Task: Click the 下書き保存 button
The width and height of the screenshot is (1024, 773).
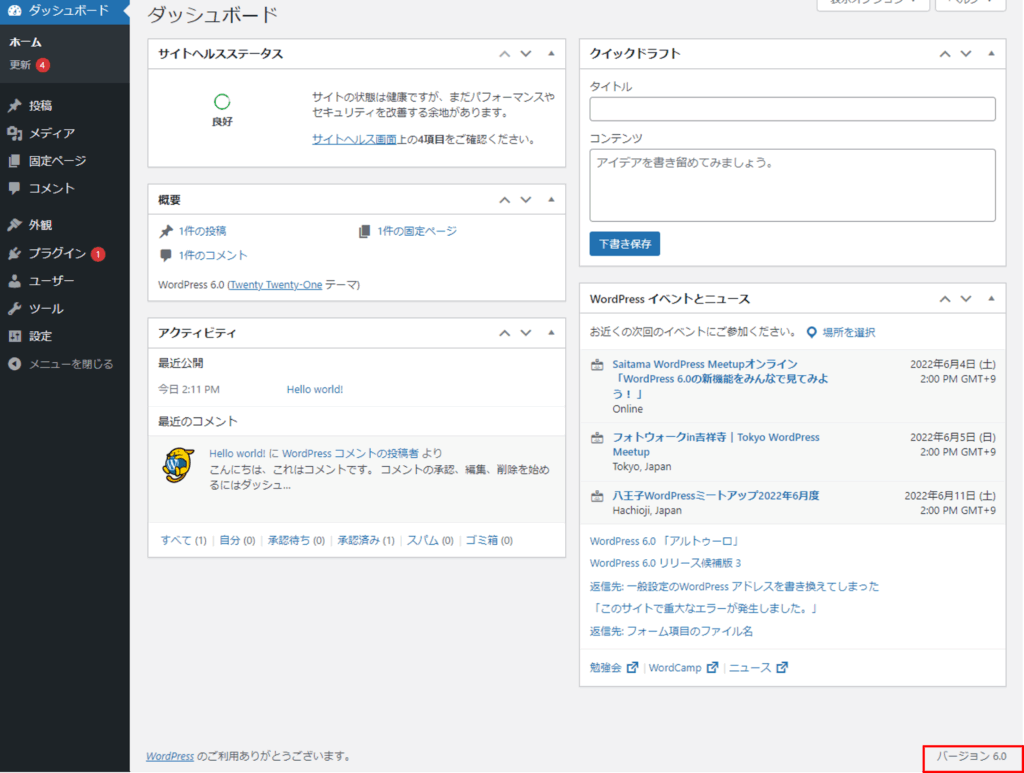Action: pos(625,244)
